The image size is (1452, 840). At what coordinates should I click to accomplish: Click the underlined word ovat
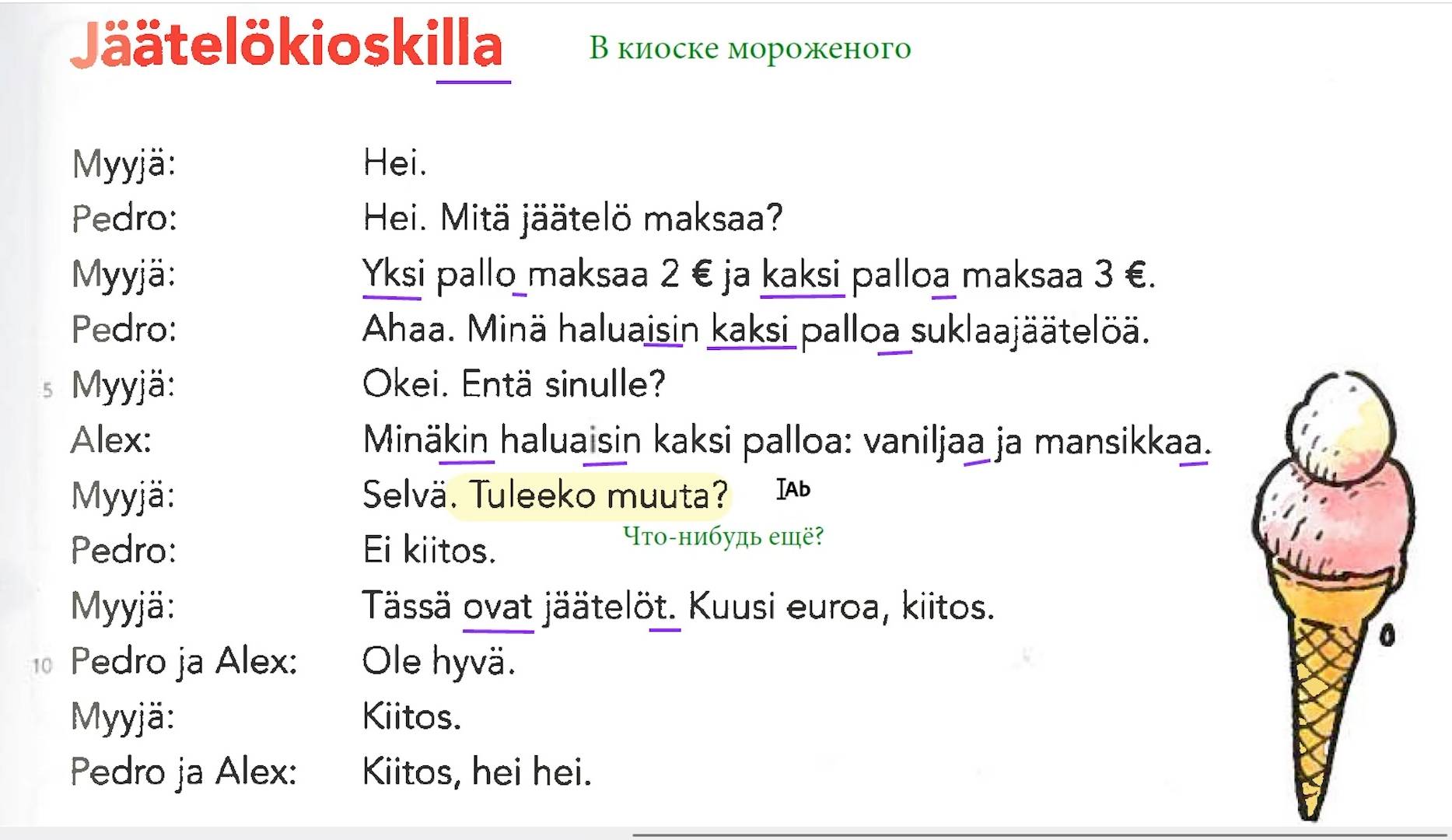point(498,607)
